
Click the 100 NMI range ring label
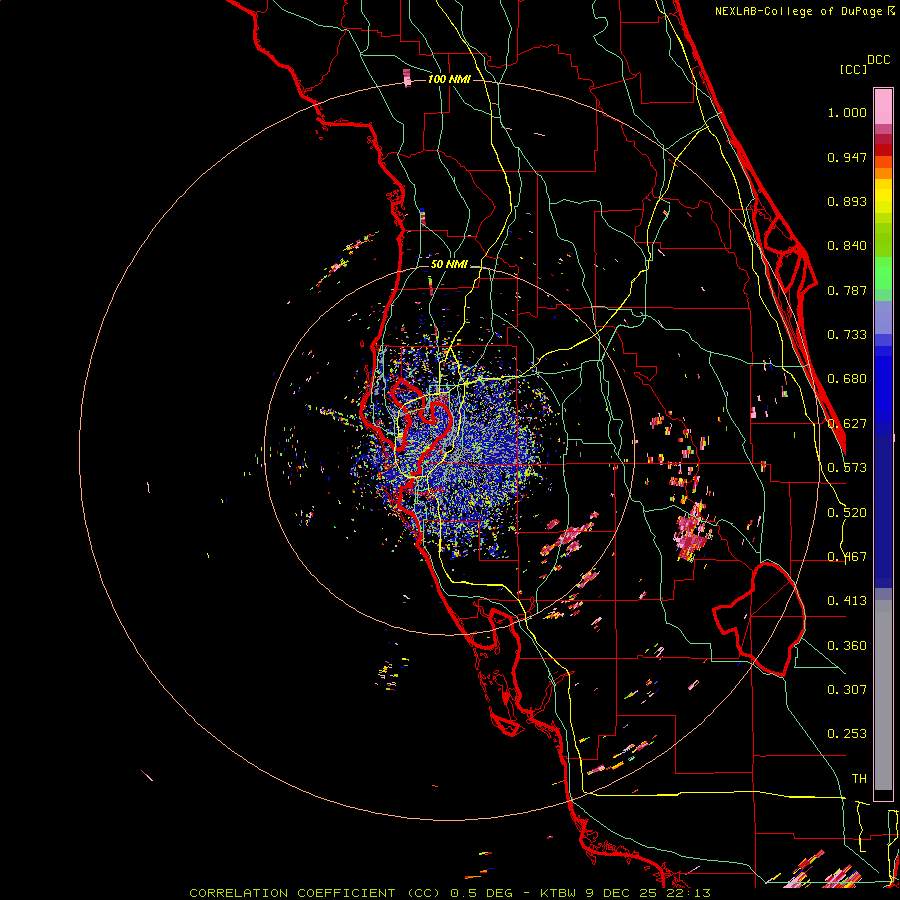pos(449,79)
